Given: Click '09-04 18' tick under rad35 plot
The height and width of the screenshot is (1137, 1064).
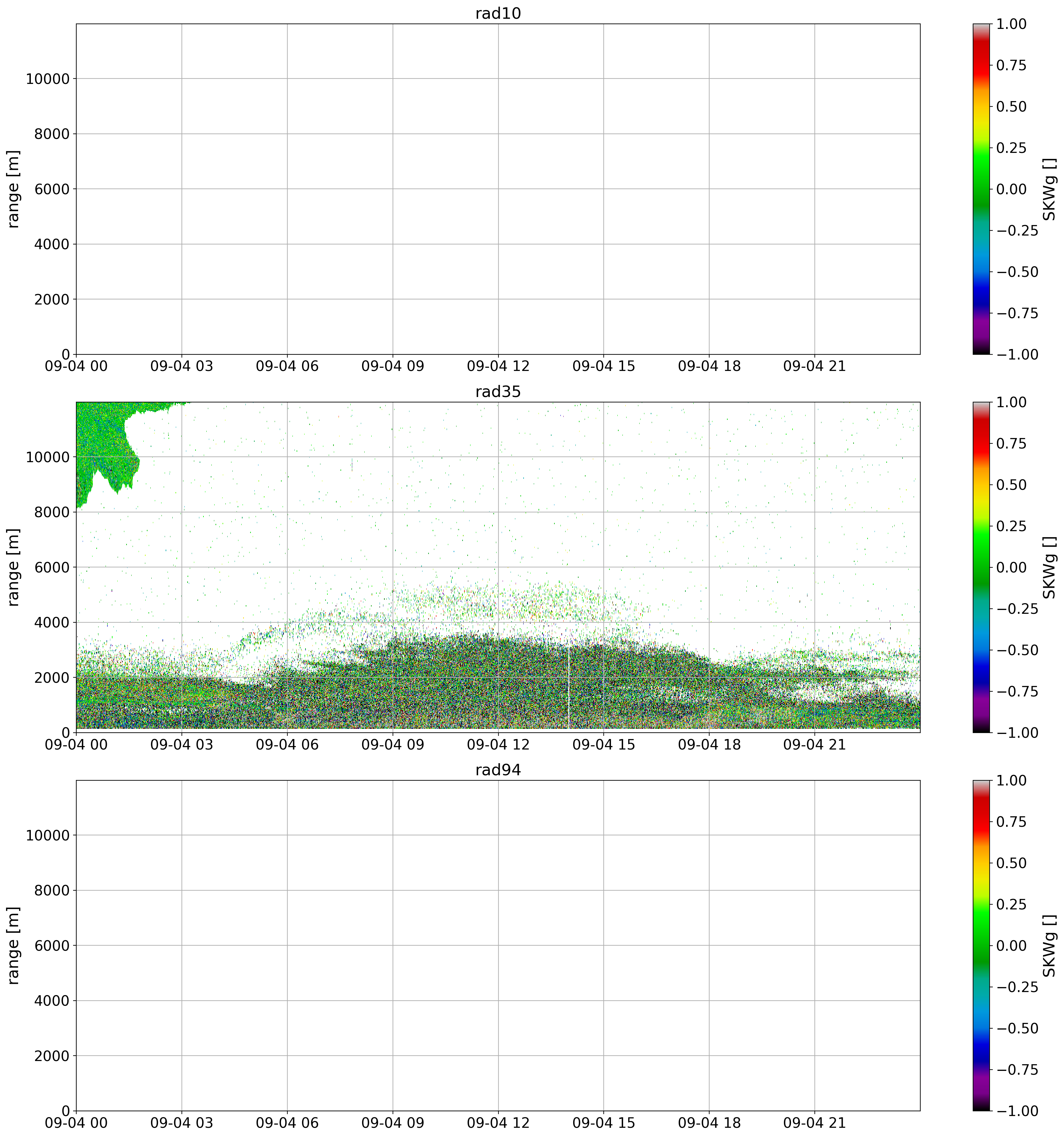Looking at the screenshot, I should point(709,745).
